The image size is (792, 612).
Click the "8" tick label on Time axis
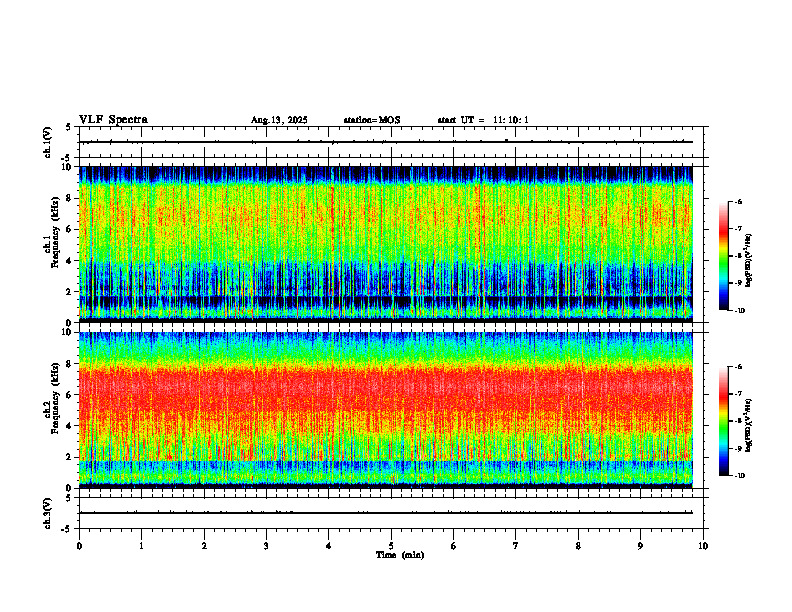(578, 546)
